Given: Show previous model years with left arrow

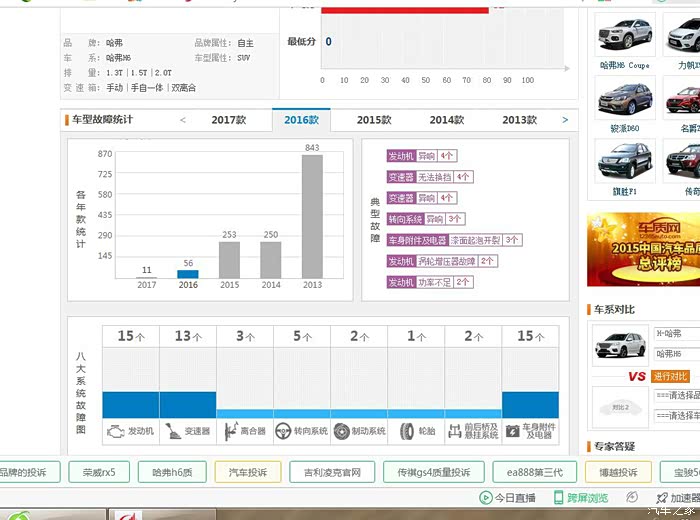Looking at the screenshot, I should [183, 120].
